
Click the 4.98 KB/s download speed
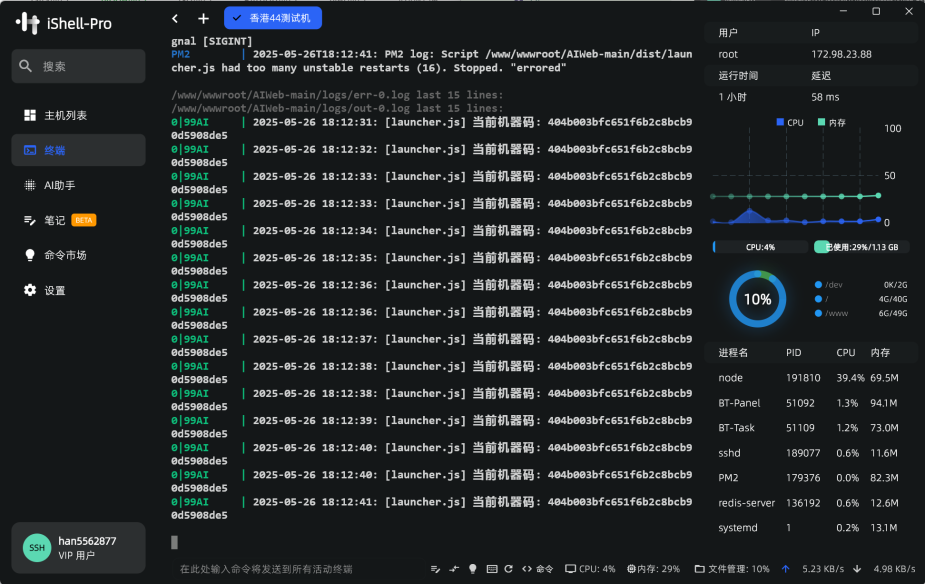(894, 569)
